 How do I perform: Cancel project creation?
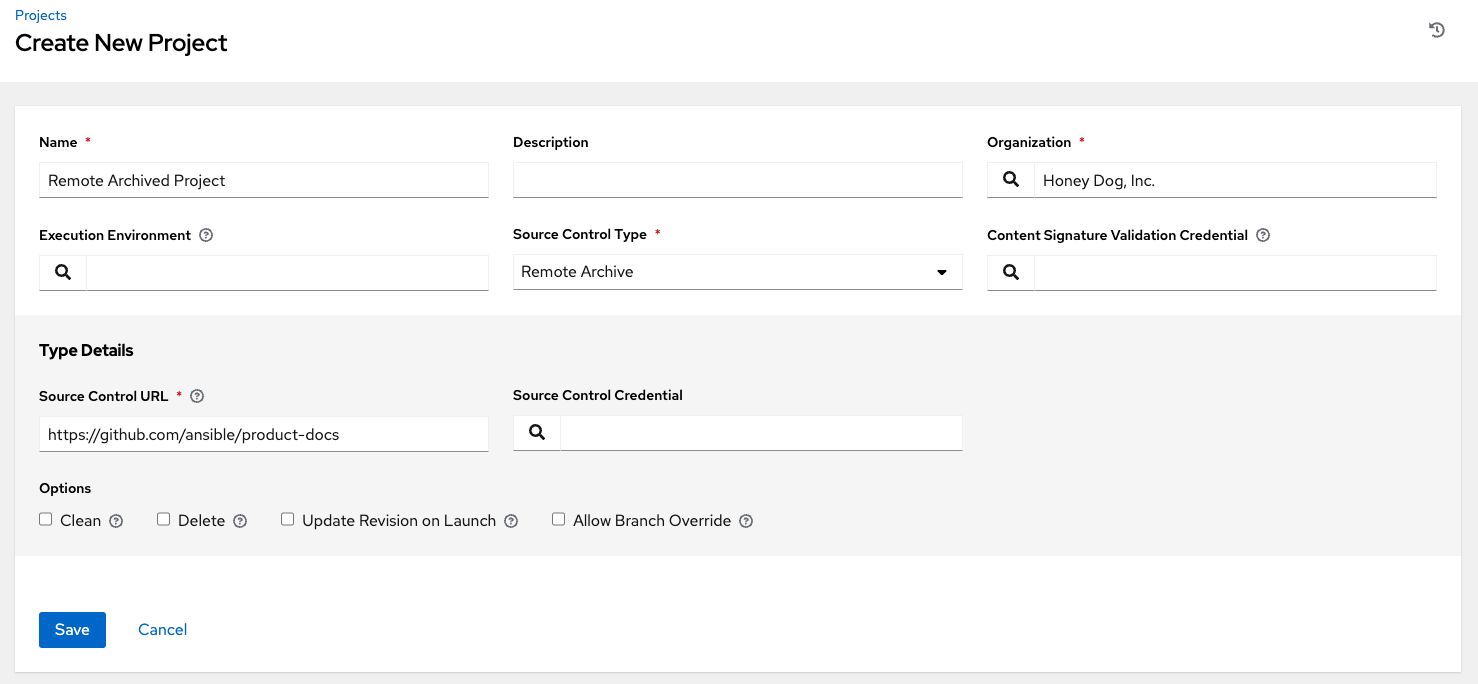coord(162,629)
